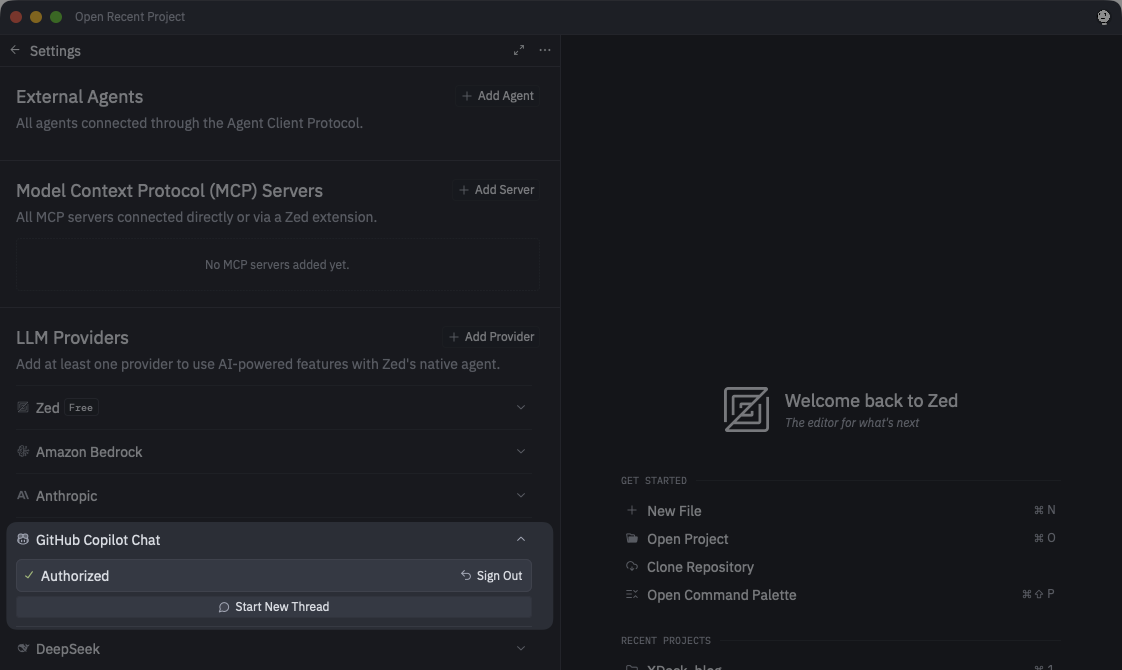This screenshot has height=670, width=1122.
Task: Click the plus icon beside New File
Action: point(632,510)
